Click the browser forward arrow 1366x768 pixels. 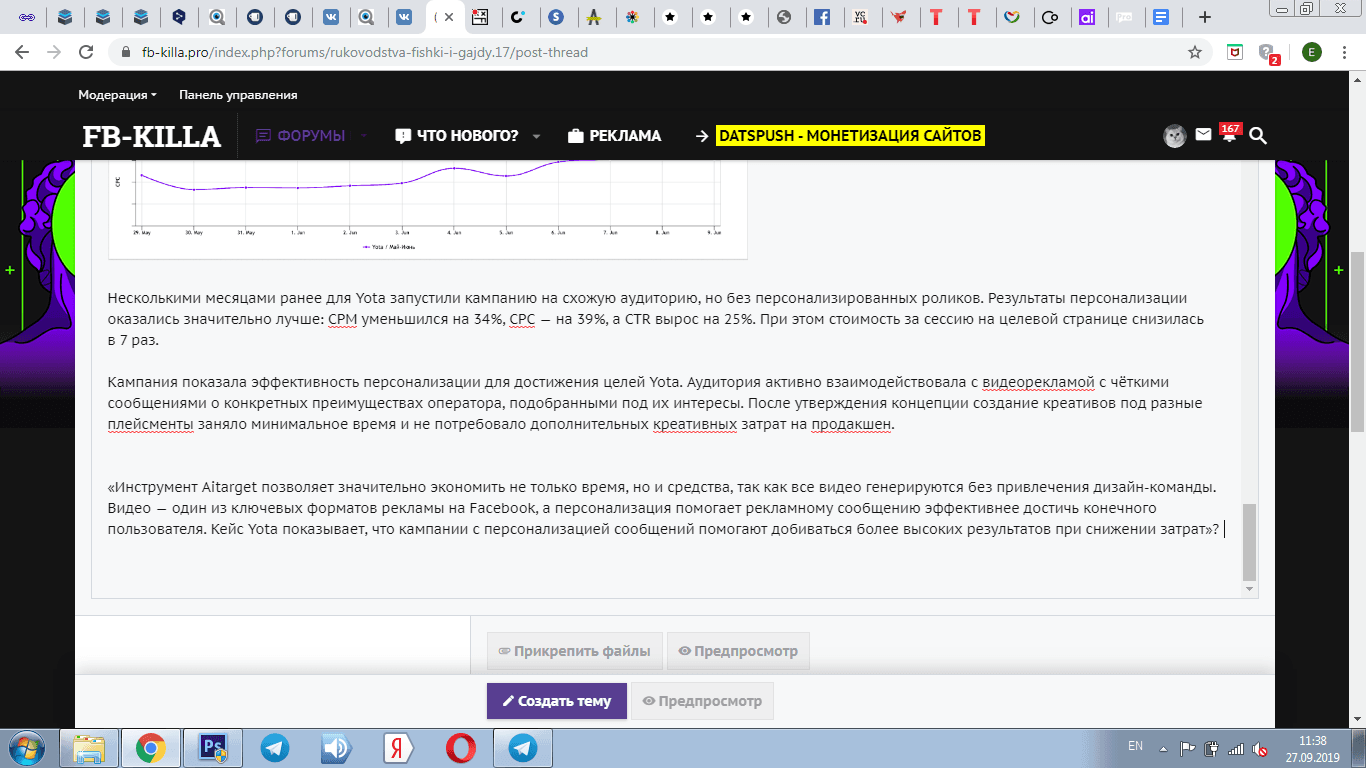click(x=54, y=52)
